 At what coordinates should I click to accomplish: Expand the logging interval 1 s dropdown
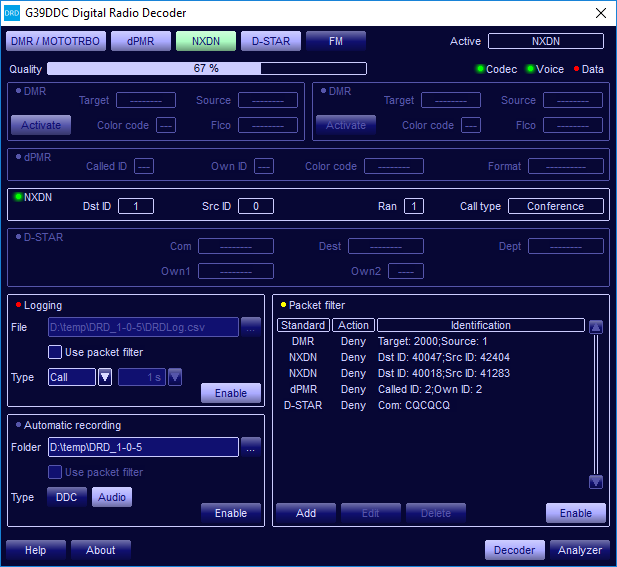[175, 377]
